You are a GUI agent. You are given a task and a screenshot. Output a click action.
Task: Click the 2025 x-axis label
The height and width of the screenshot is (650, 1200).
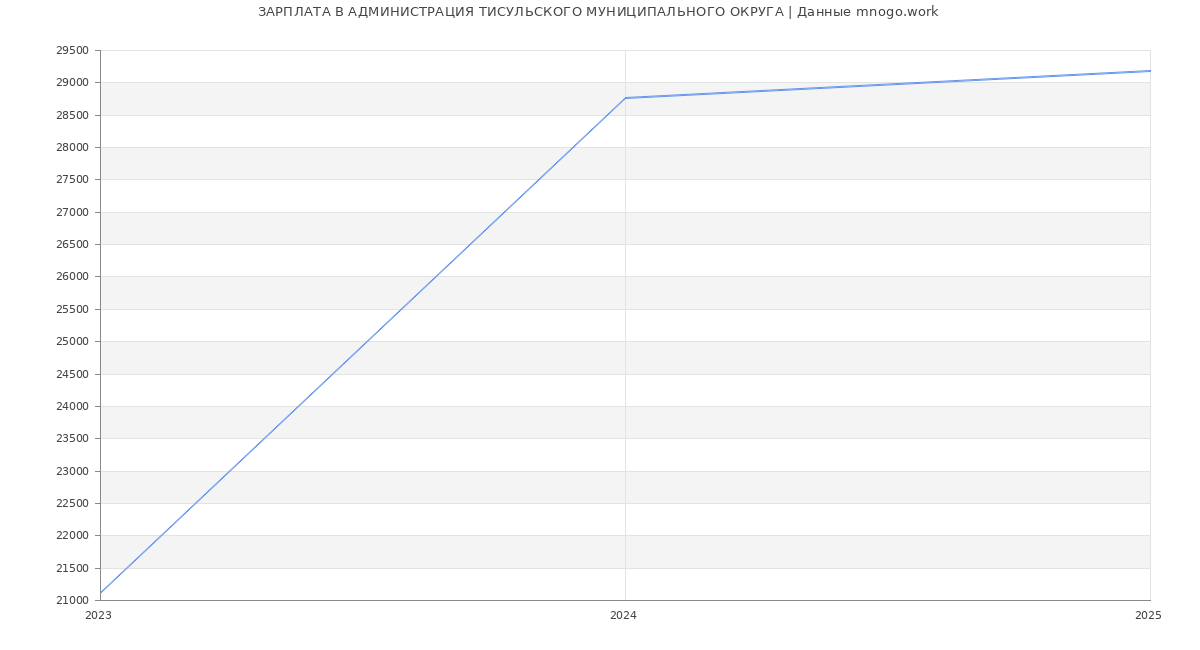(x=1148, y=616)
